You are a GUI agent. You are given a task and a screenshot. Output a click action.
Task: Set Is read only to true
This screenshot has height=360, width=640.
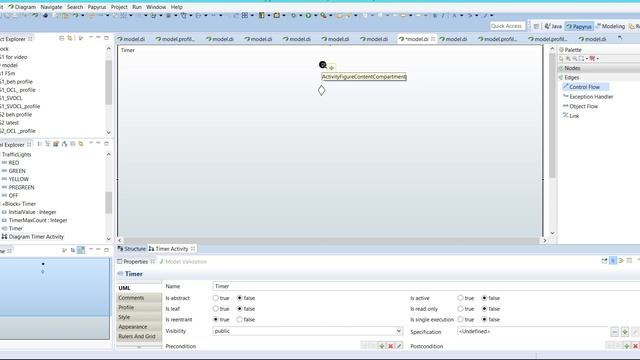pyautogui.click(x=460, y=309)
